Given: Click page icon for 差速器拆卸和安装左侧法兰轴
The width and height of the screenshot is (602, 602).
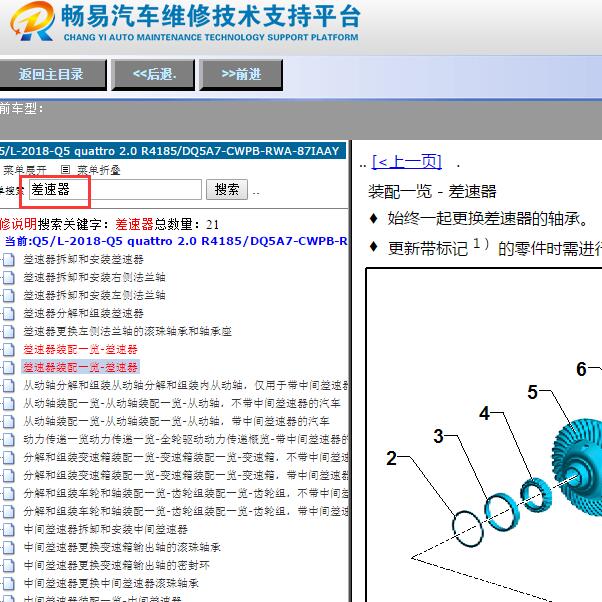Looking at the screenshot, I should coord(8,296).
